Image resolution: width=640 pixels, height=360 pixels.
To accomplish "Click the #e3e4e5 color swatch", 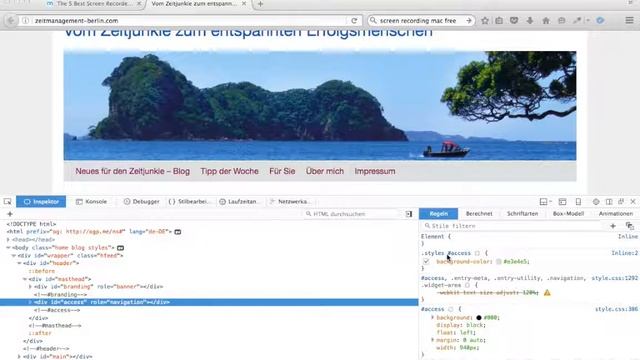I will 498,262.
